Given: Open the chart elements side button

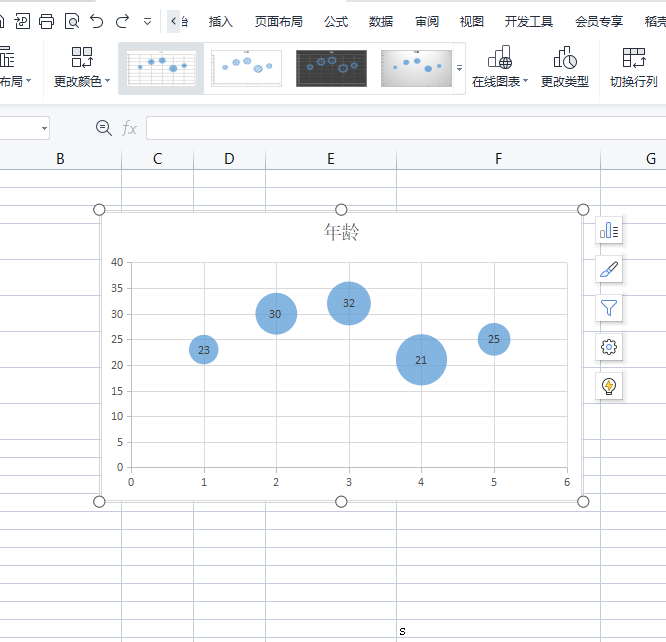Looking at the screenshot, I should click(609, 230).
